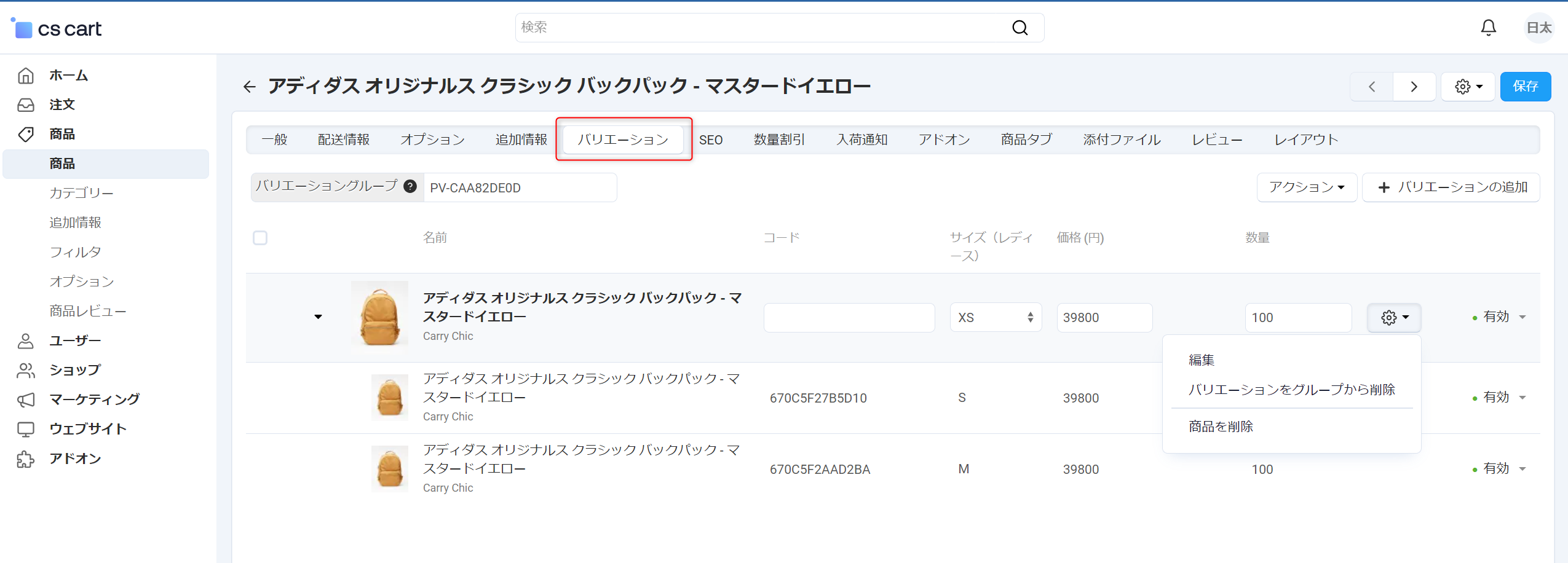Switch to the SEO tab

(x=710, y=140)
